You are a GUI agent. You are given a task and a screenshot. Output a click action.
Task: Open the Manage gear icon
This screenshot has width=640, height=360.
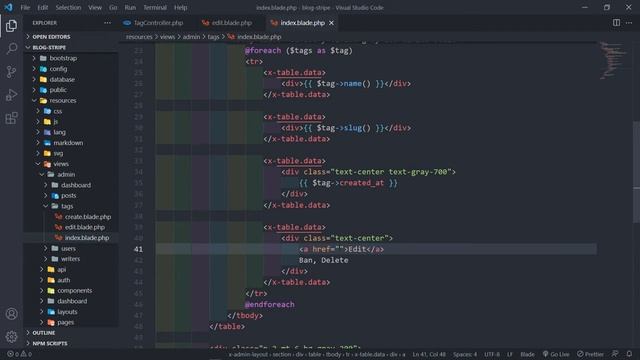click(x=11, y=336)
